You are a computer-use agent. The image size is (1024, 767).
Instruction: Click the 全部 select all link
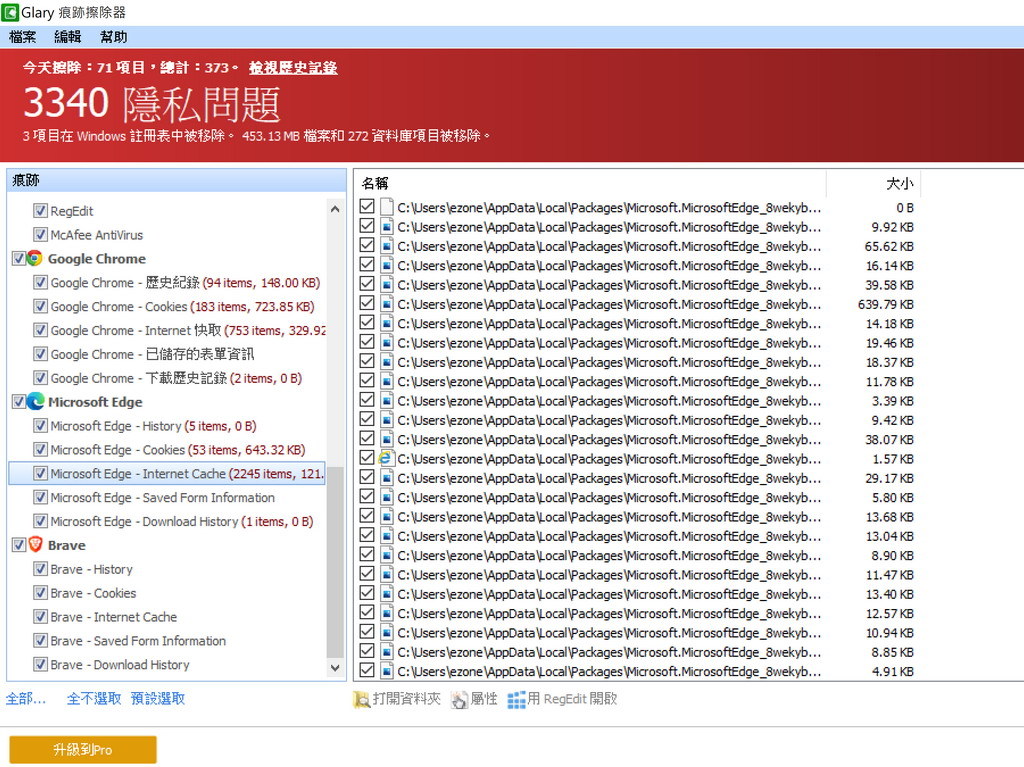point(26,698)
